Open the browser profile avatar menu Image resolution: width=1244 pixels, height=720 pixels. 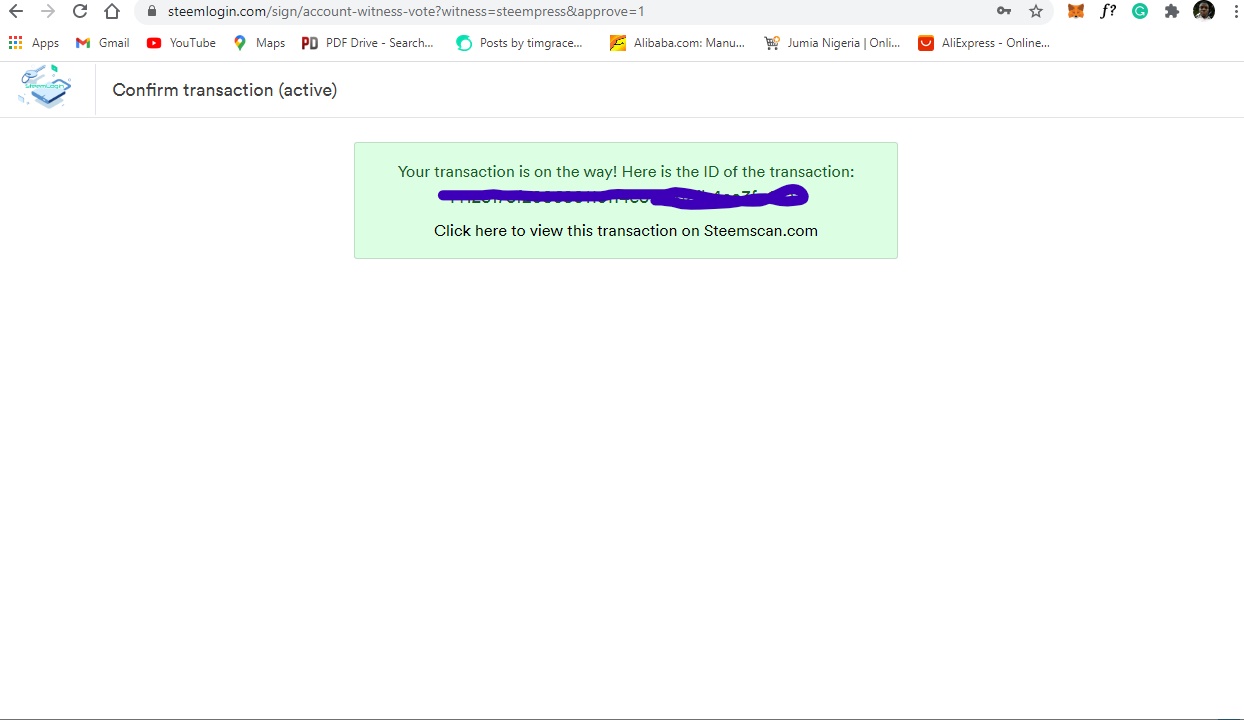click(x=1204, y=11)
